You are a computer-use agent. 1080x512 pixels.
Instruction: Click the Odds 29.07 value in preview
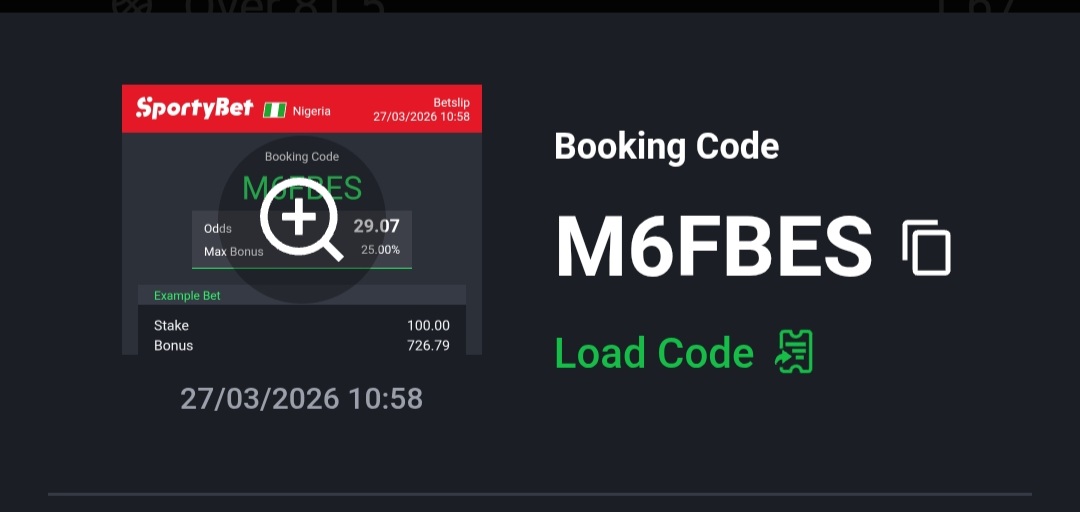coord(376,226)
